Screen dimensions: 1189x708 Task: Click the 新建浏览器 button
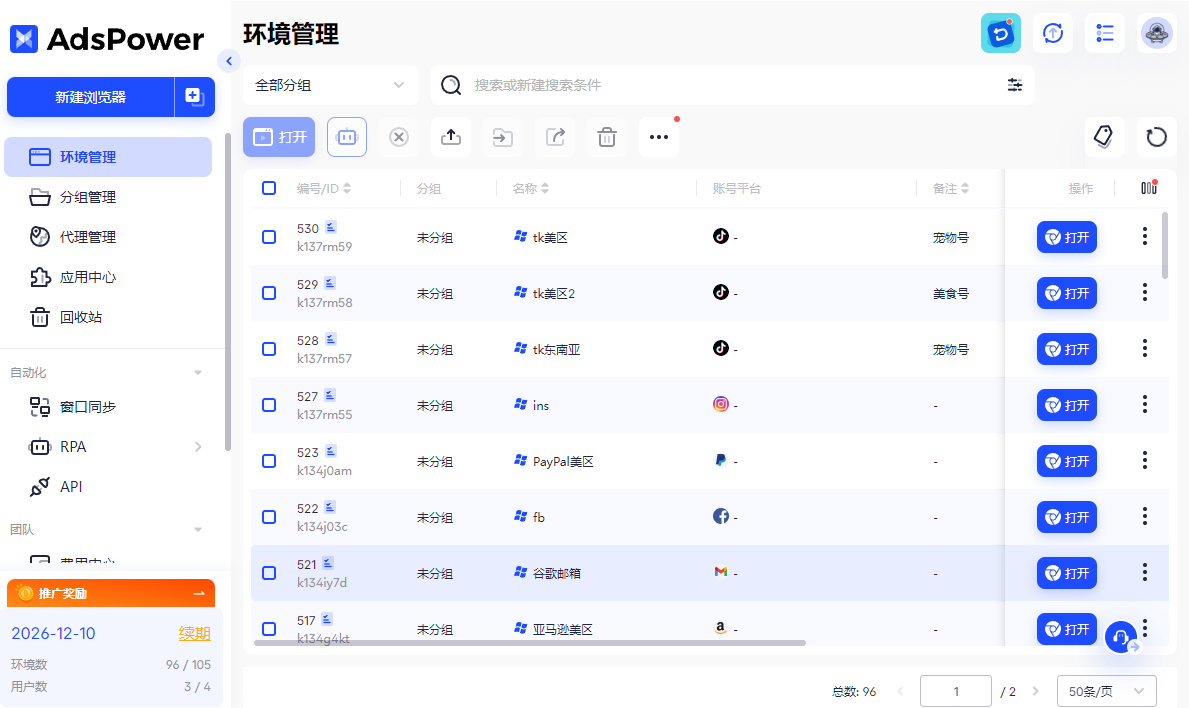click(91, 97)
